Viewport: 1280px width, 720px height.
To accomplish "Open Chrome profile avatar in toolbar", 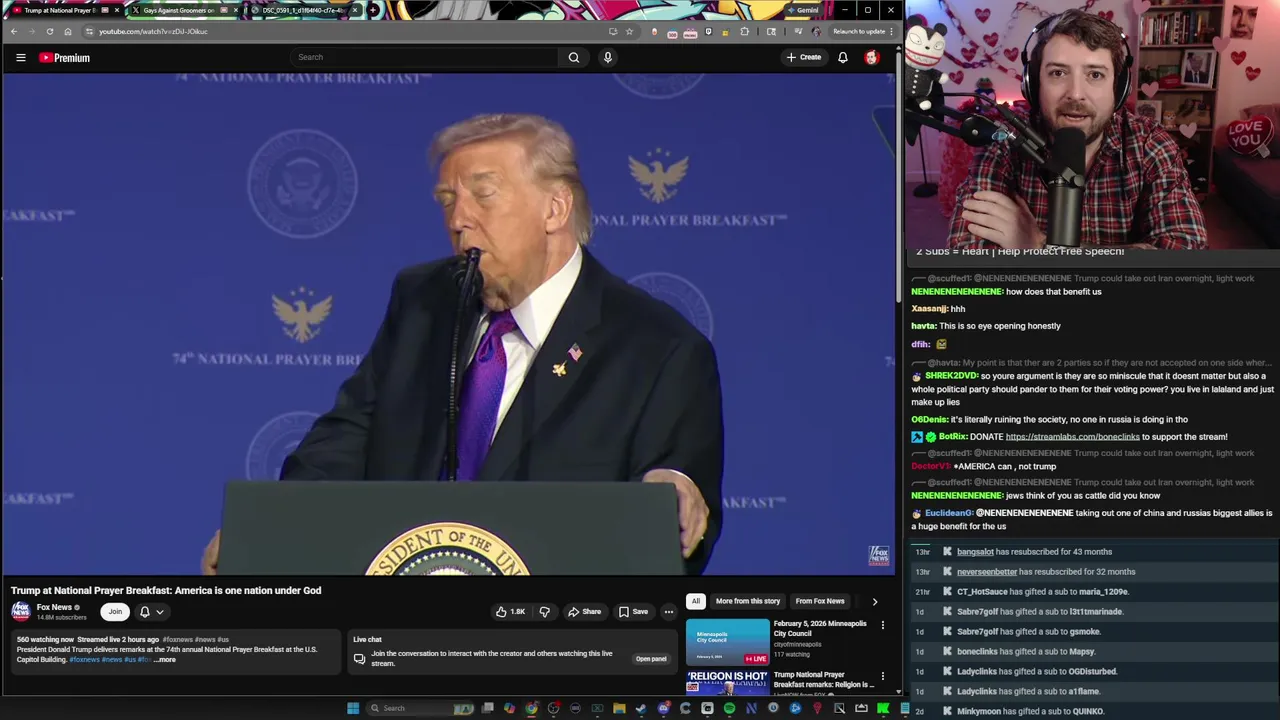I will click(x=816, y=31).
